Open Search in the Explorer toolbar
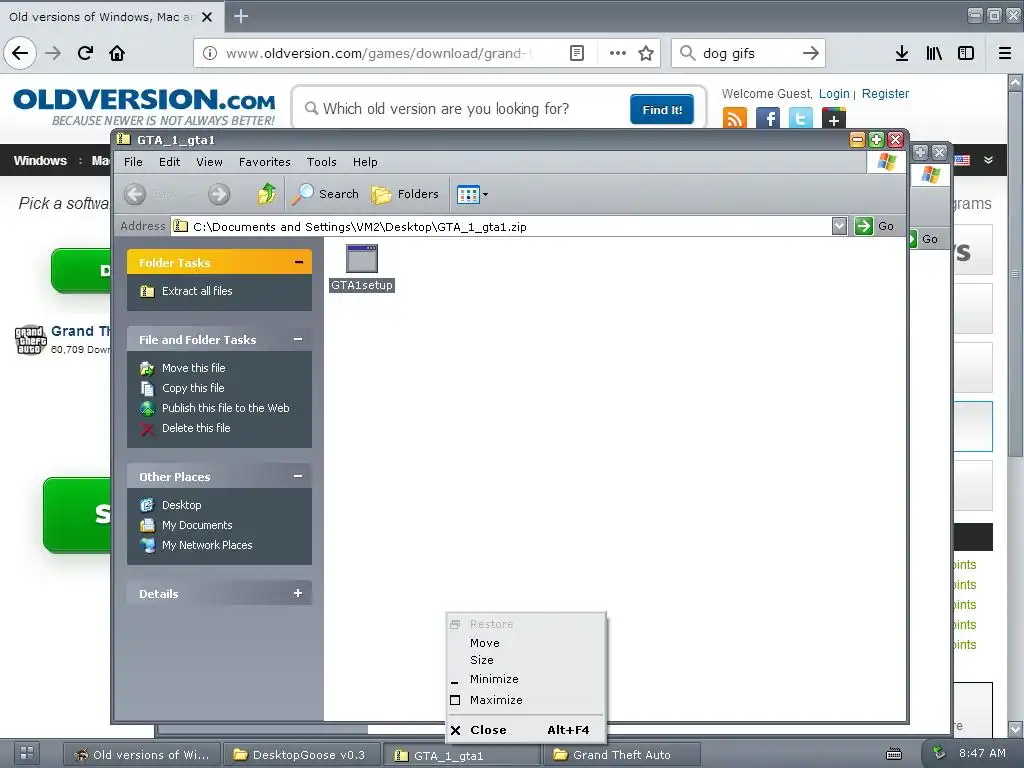Viewport: 1024px width, 768px height. click(325, 194)
